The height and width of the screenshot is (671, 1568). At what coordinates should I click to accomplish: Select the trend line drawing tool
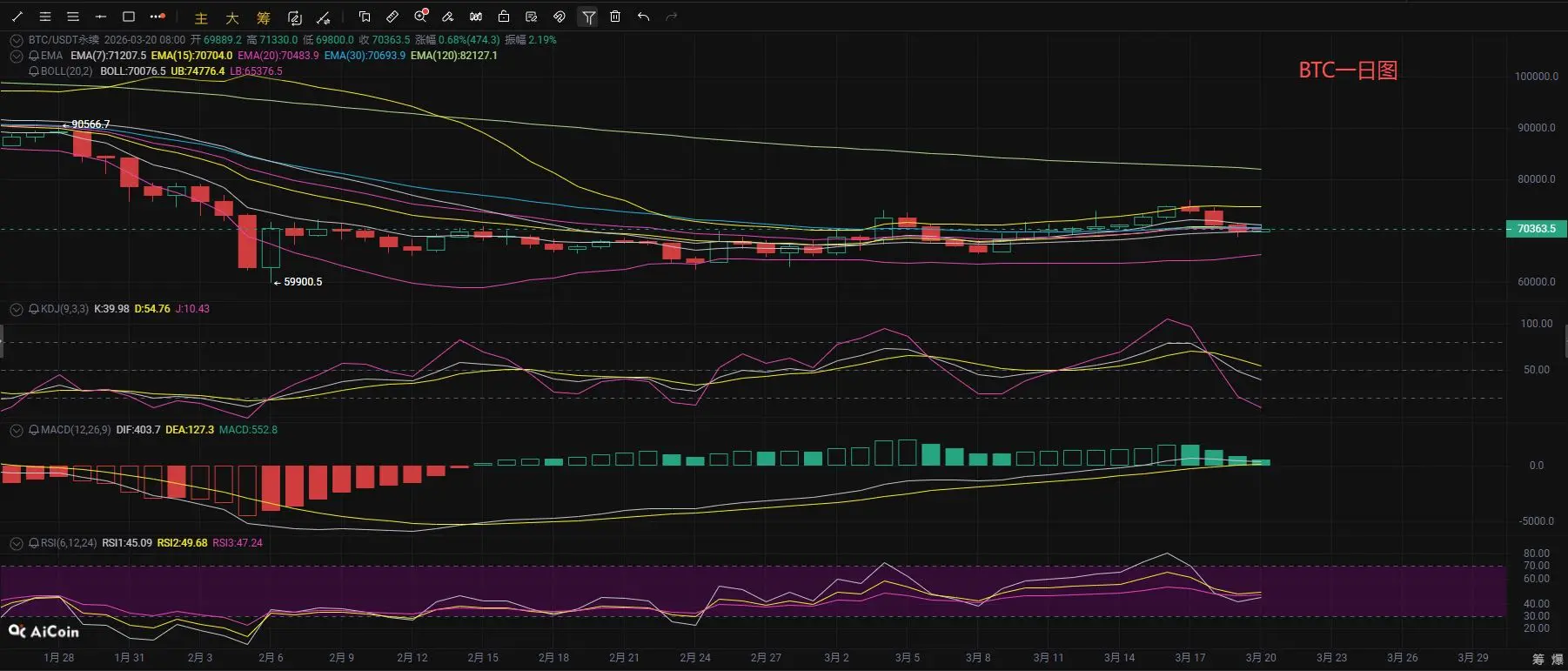point(17,17)
